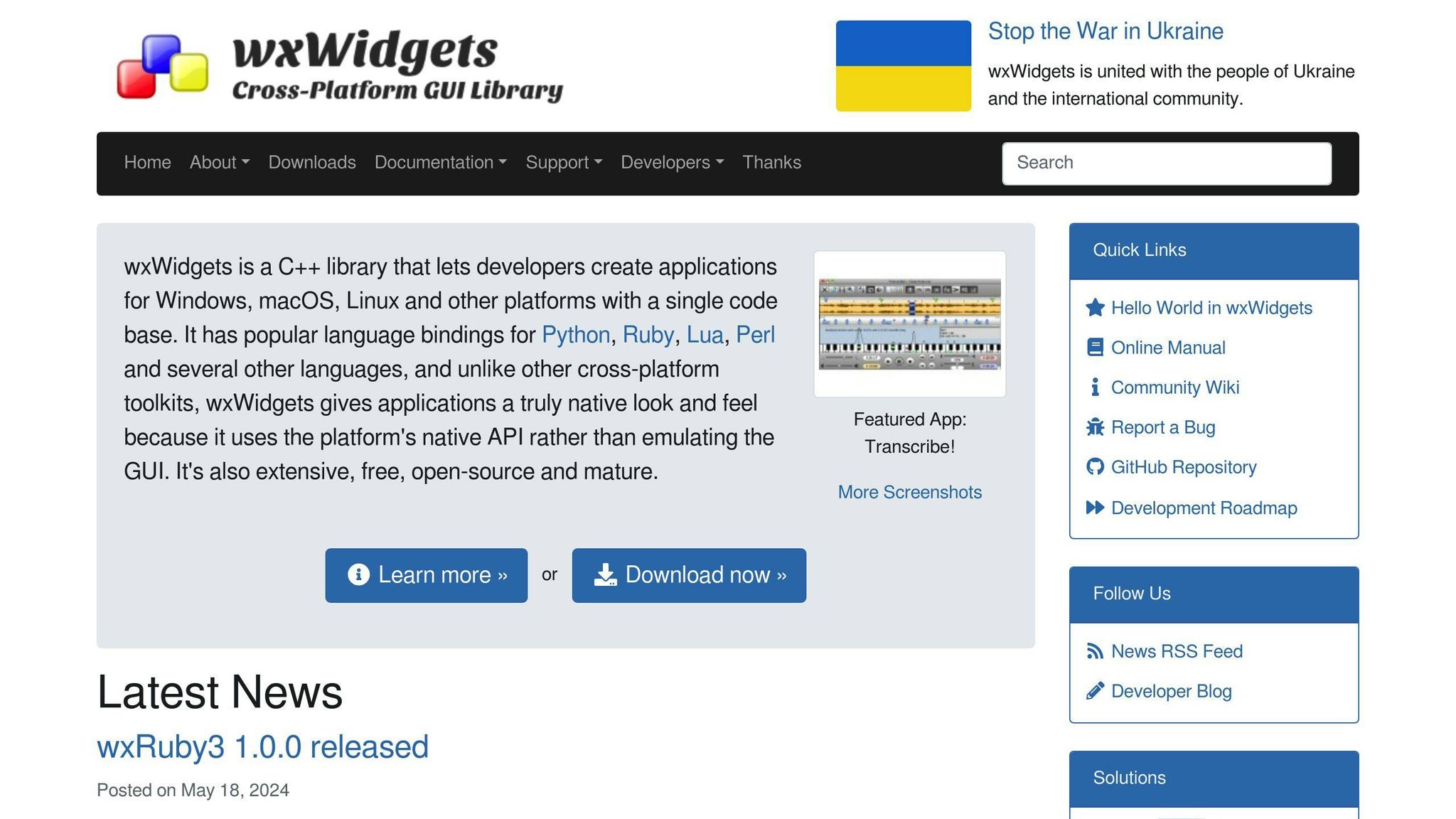Click the Ukraine flag image
The height and width of the screenshot is (819, 1456).
coord(904,65)
